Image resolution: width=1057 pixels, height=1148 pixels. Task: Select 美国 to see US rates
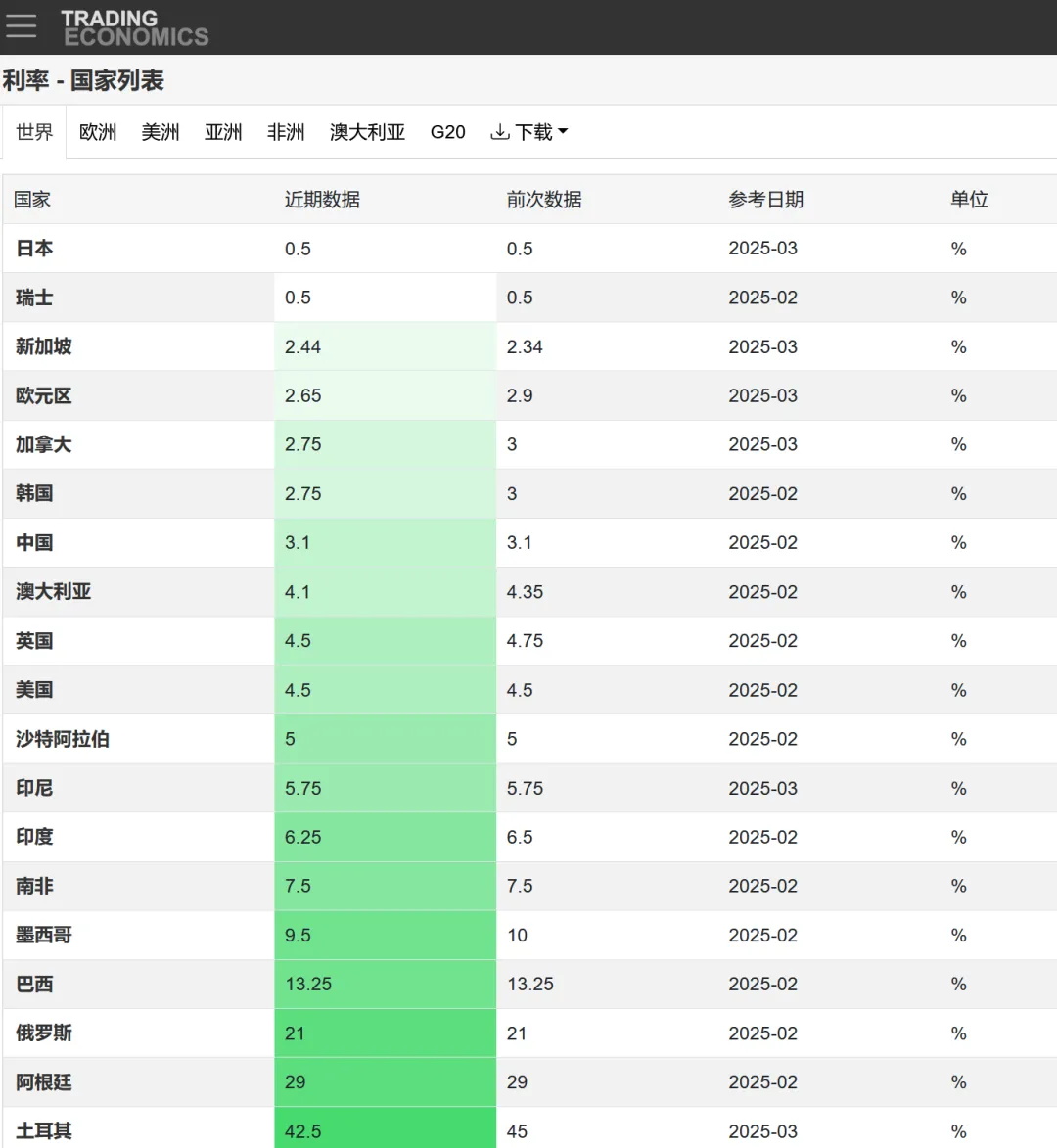[34, 690]
